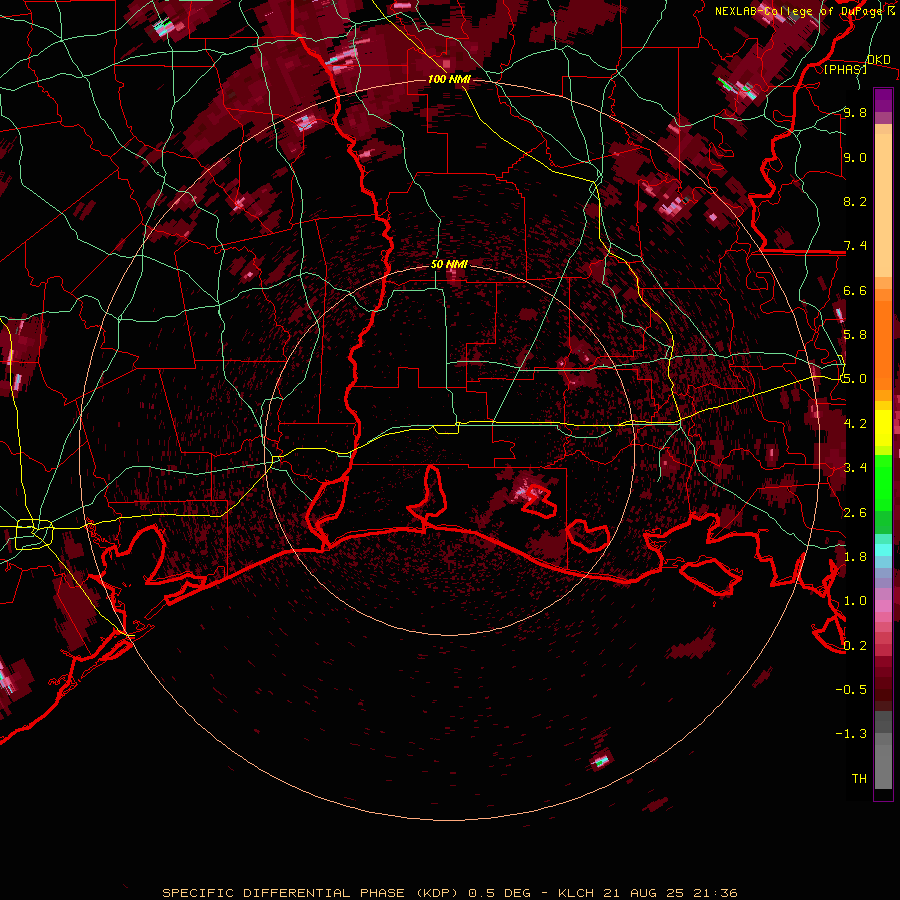Select the 'NEXLAB-College of DuPage' credit text
900x900 pixels.
point(798,11)
